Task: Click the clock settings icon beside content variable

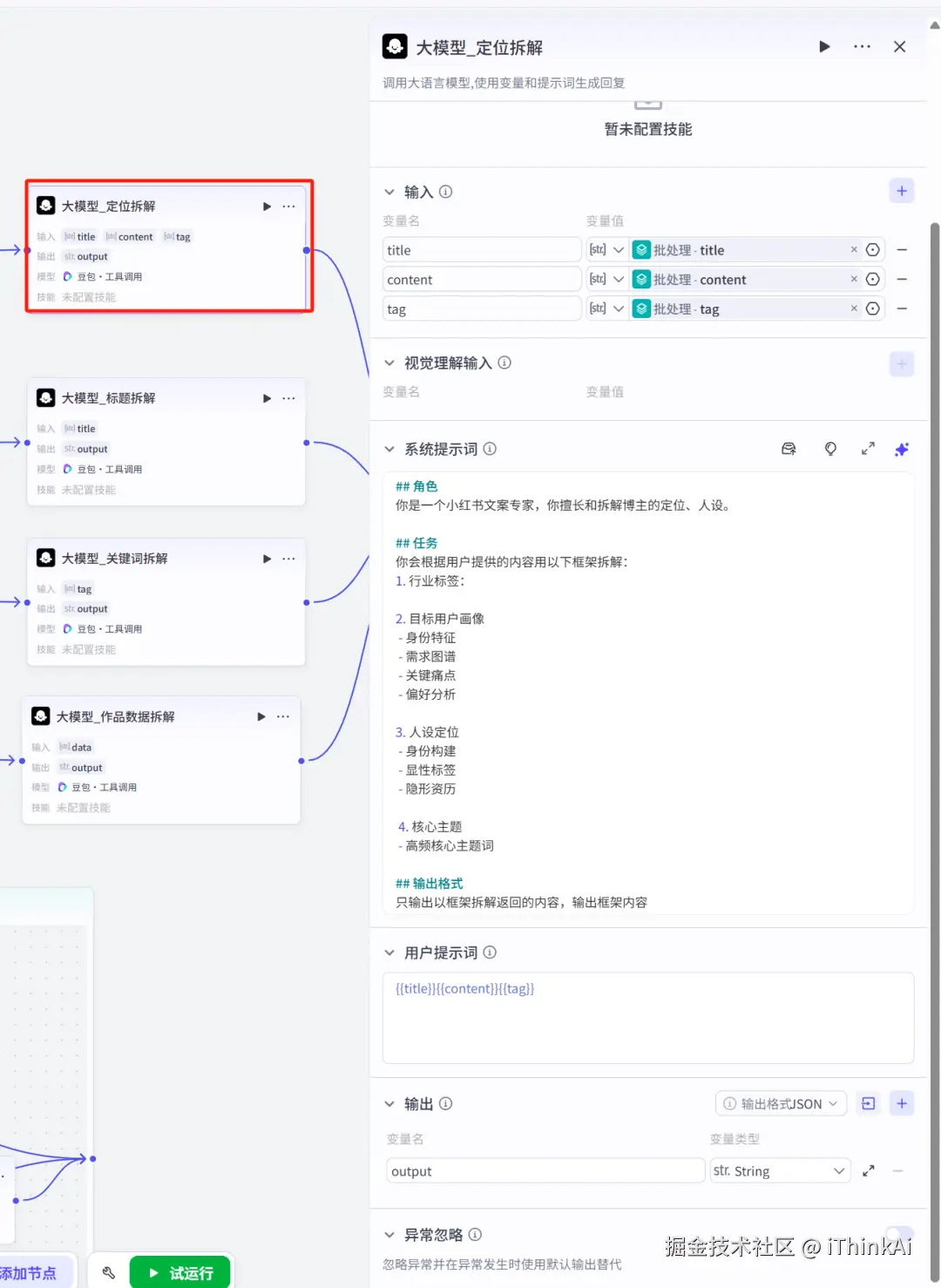Action: [x=873, y=279]
